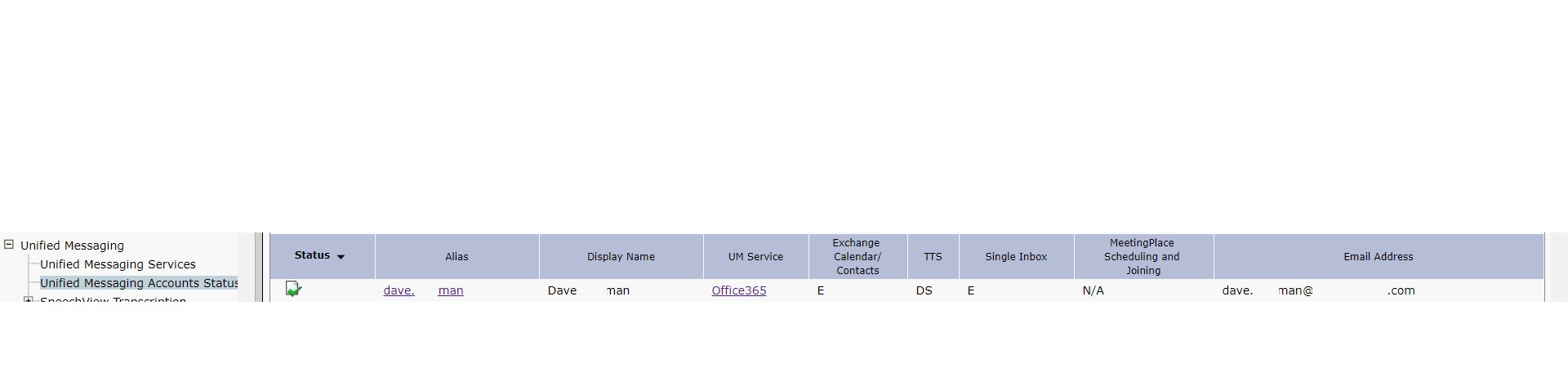Viewport: 1568px width, 372px height.
Task: Click the green checkmark status icon
Action: pyautogui.click(x=293, y=289)
